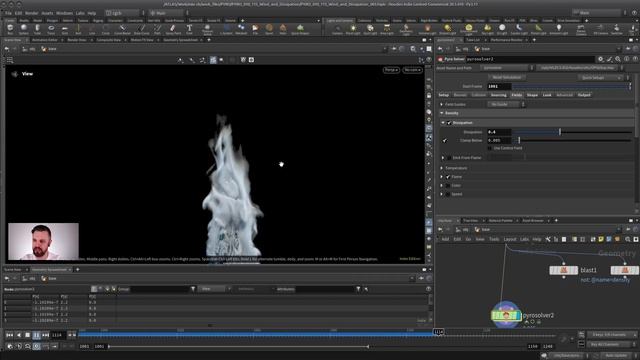Add an Ambient Light from shelf
This screenshot has height=360, width=640.
click(558, 29)
